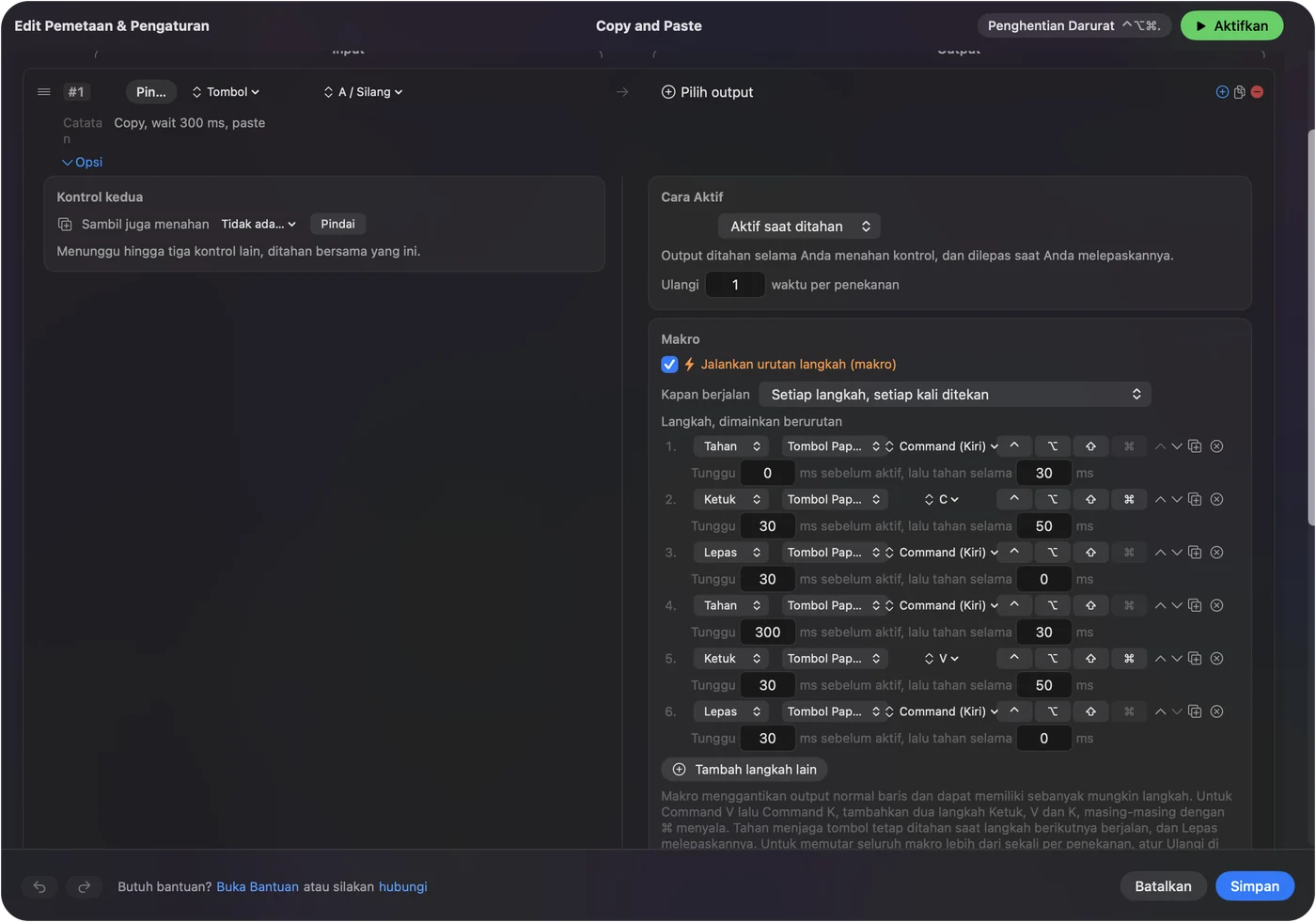The image size is (1316, 922).
Task: Click the redo arrow icon at bottom left
Action: [x=84, y=886]
